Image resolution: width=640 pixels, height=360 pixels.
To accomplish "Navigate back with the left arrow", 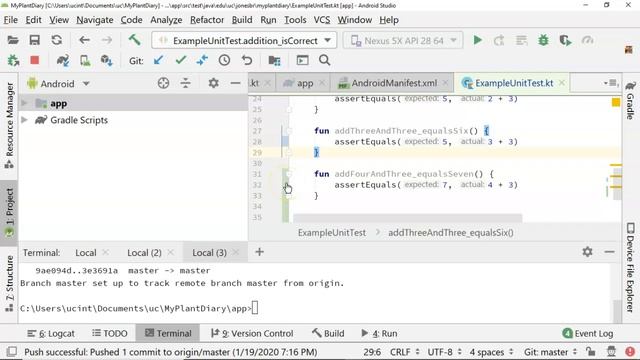I will (x=84, y=40).
